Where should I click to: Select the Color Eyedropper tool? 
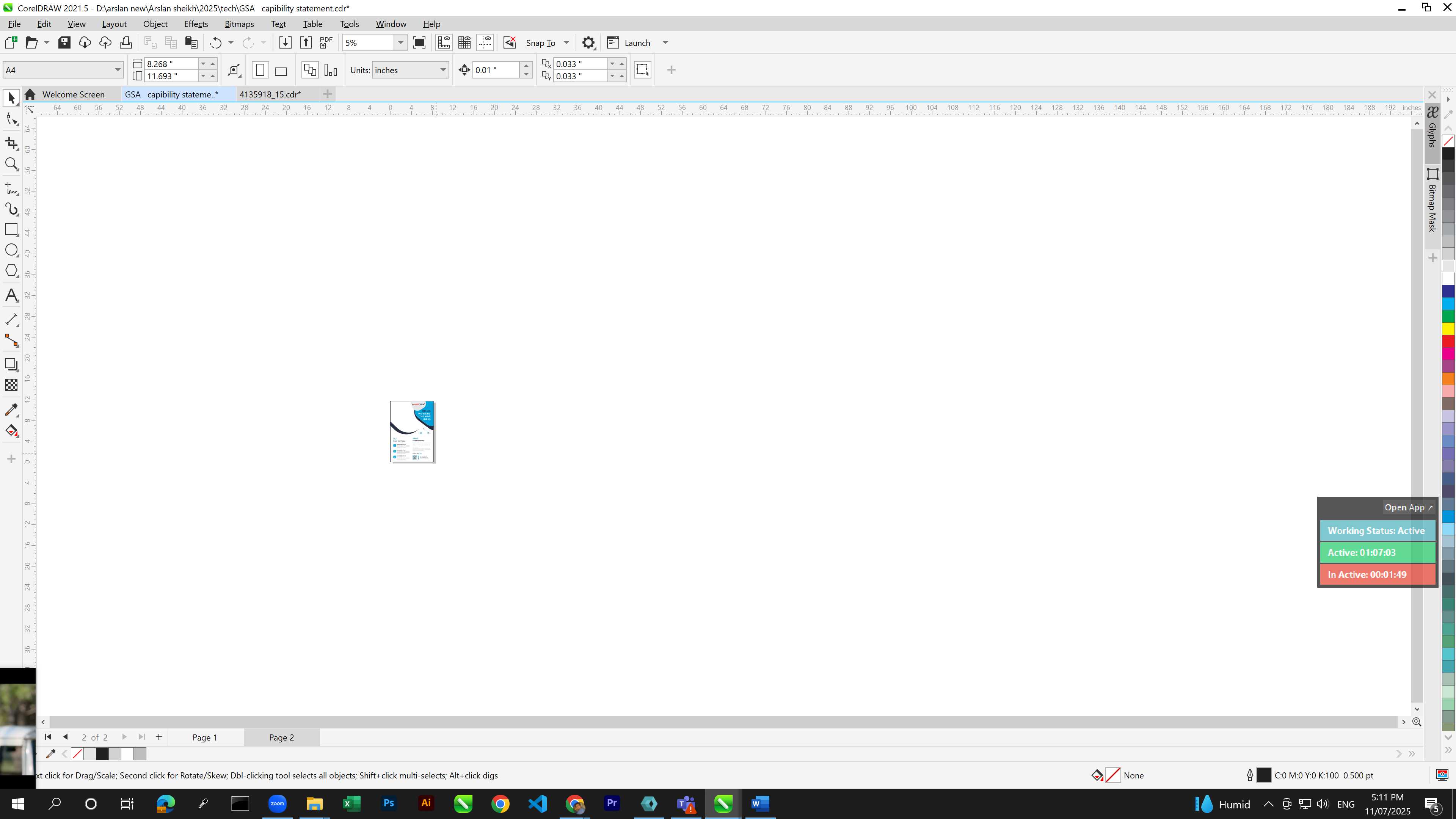[11, 410]
